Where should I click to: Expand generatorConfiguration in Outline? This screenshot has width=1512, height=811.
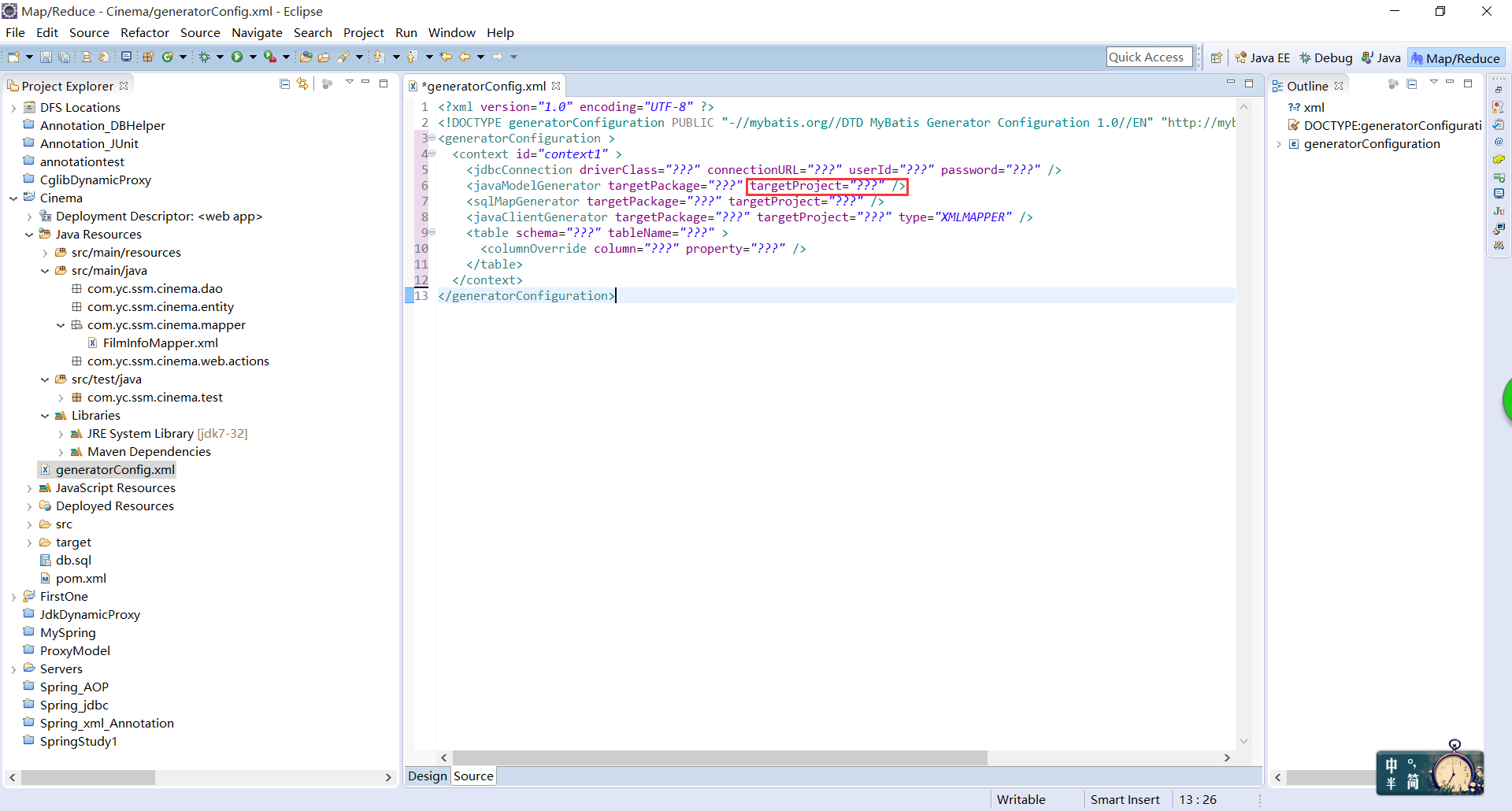[1278, 144]
